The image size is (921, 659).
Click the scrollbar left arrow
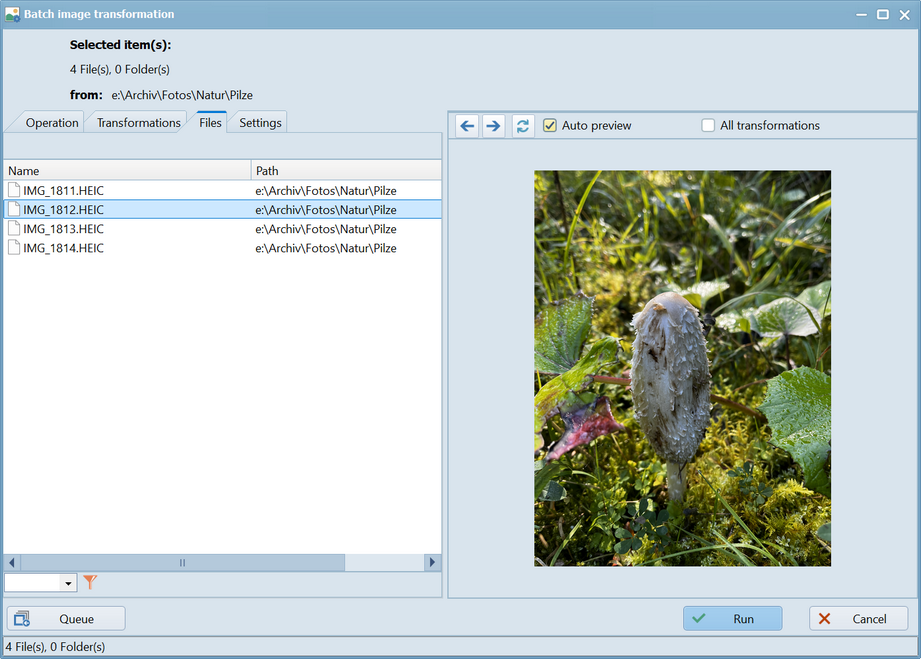pyautogui.click(x=12, y=563)
